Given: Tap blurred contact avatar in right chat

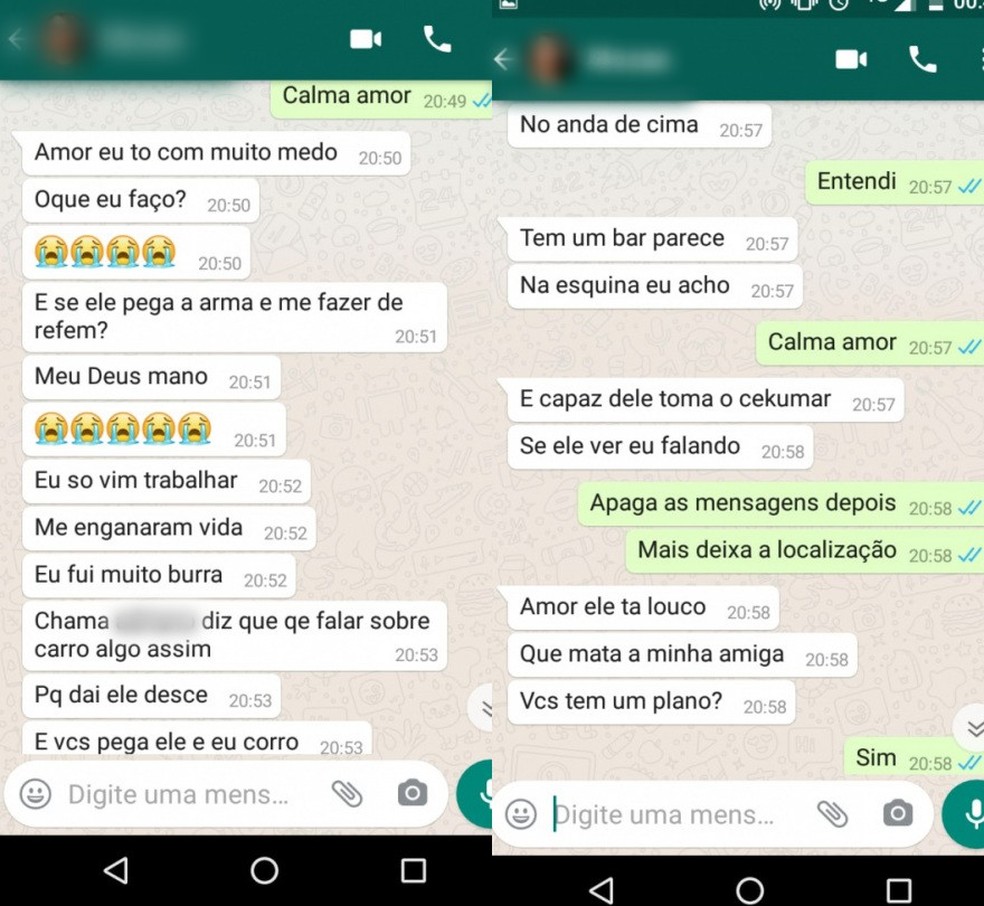Looking at the screenshot, I should (x=549, y=60).
